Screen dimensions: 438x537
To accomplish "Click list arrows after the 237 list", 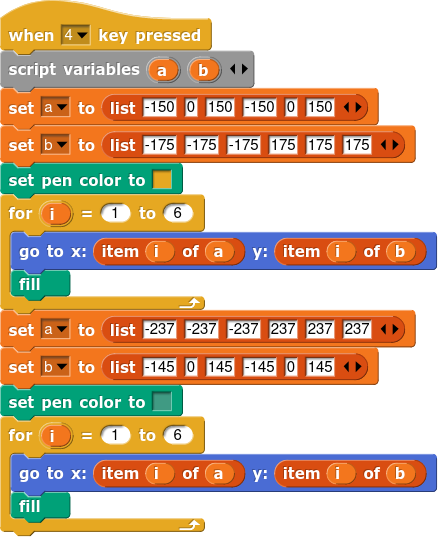I will [x=389, y=329].
